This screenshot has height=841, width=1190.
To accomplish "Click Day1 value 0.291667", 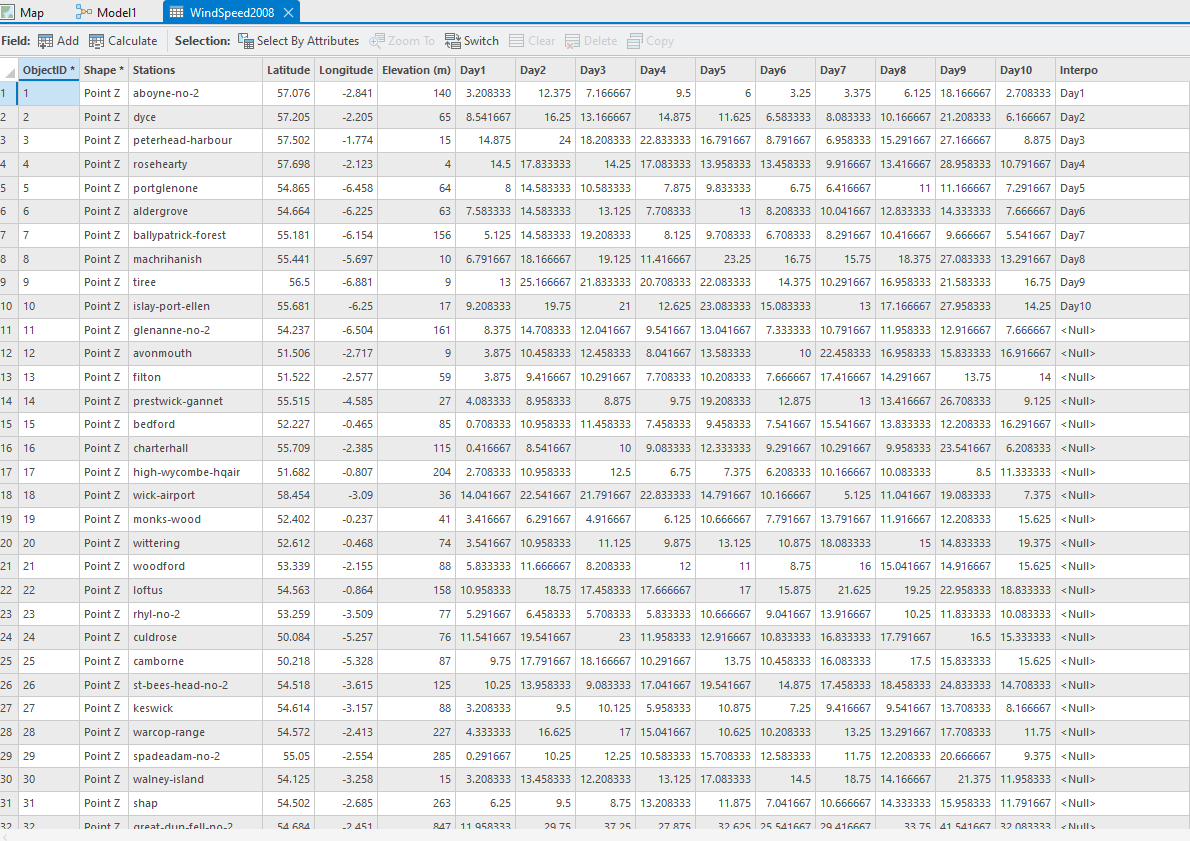I will click(485, 756).
